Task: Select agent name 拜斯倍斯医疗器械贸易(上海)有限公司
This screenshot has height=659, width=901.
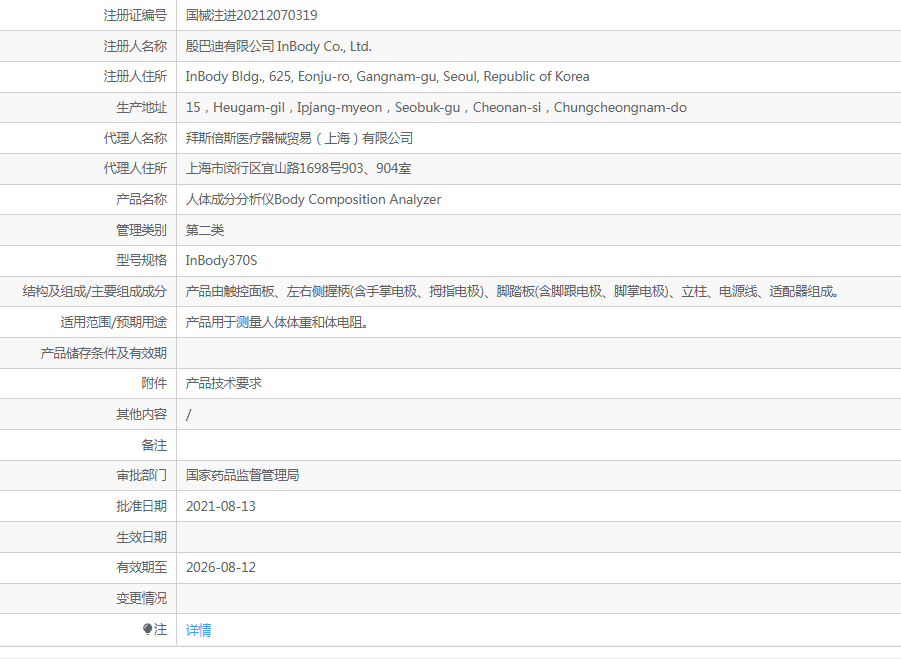Action: (x=299, y=138)
